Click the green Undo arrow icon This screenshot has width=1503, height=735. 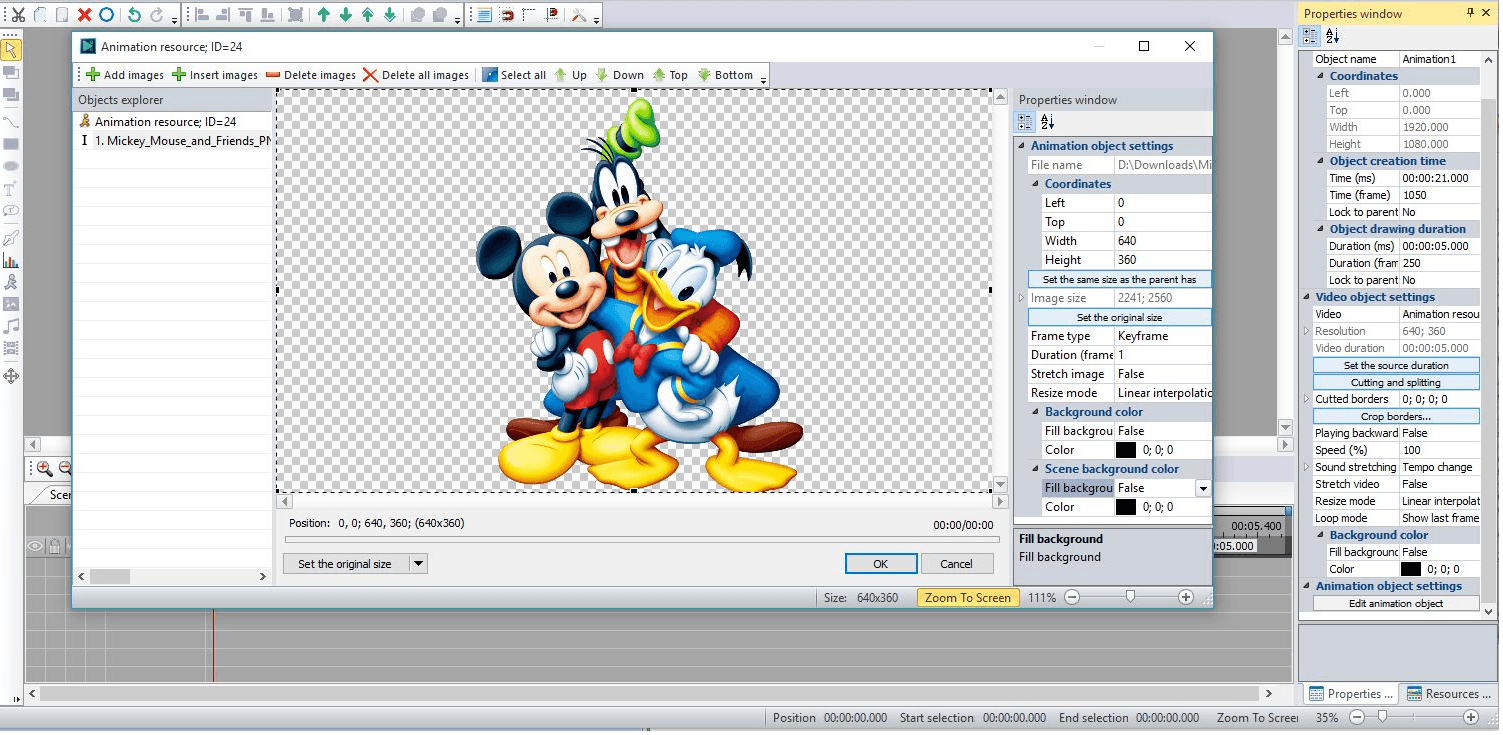coord(135,15)
